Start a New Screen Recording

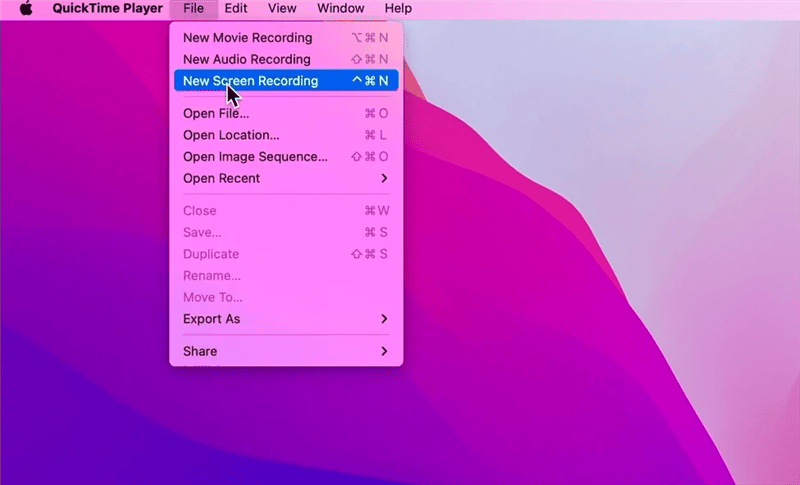[250, 81]
